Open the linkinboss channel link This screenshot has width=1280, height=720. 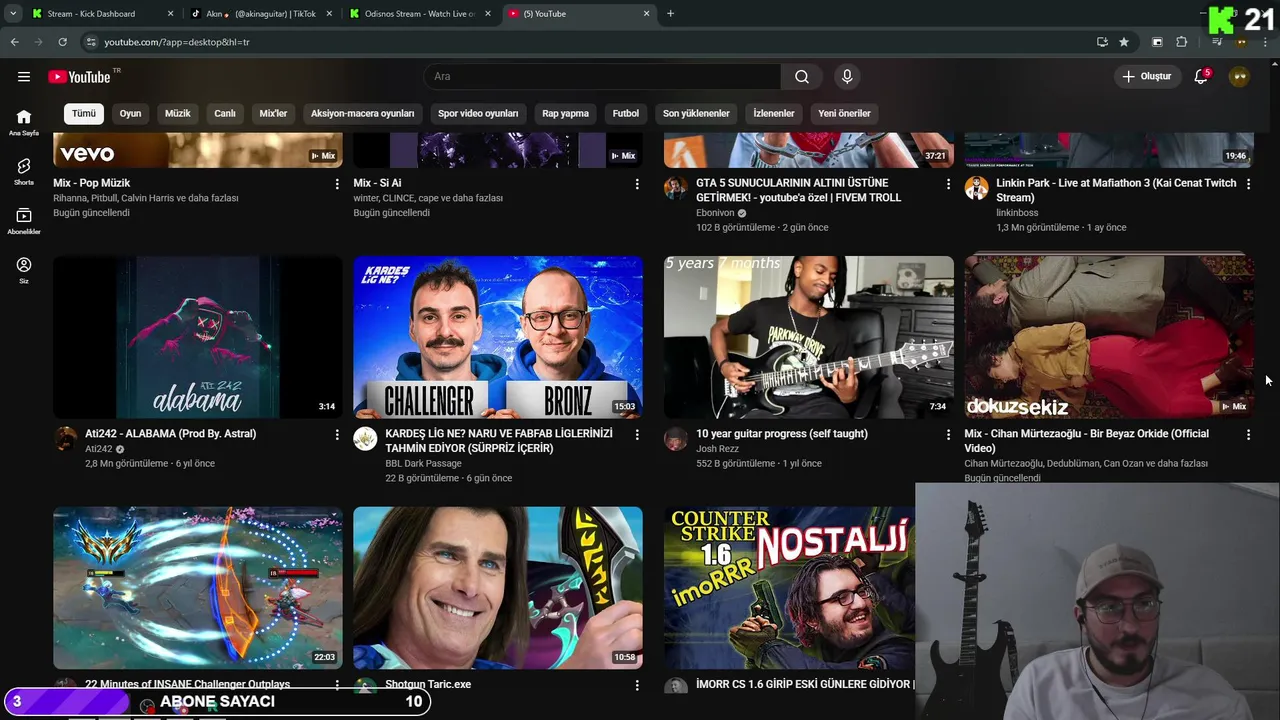[1017, 213]
